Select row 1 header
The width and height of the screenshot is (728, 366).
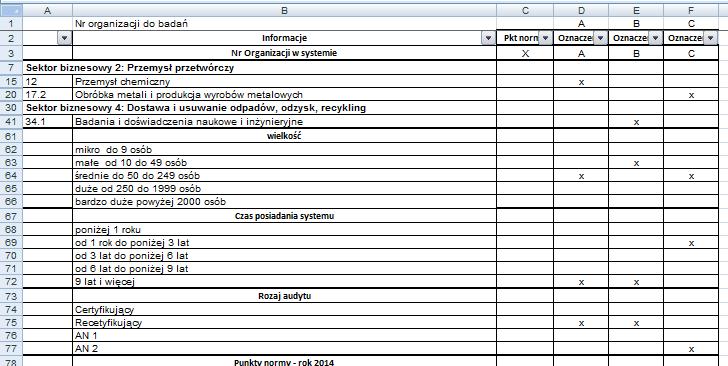click(11, 23)
